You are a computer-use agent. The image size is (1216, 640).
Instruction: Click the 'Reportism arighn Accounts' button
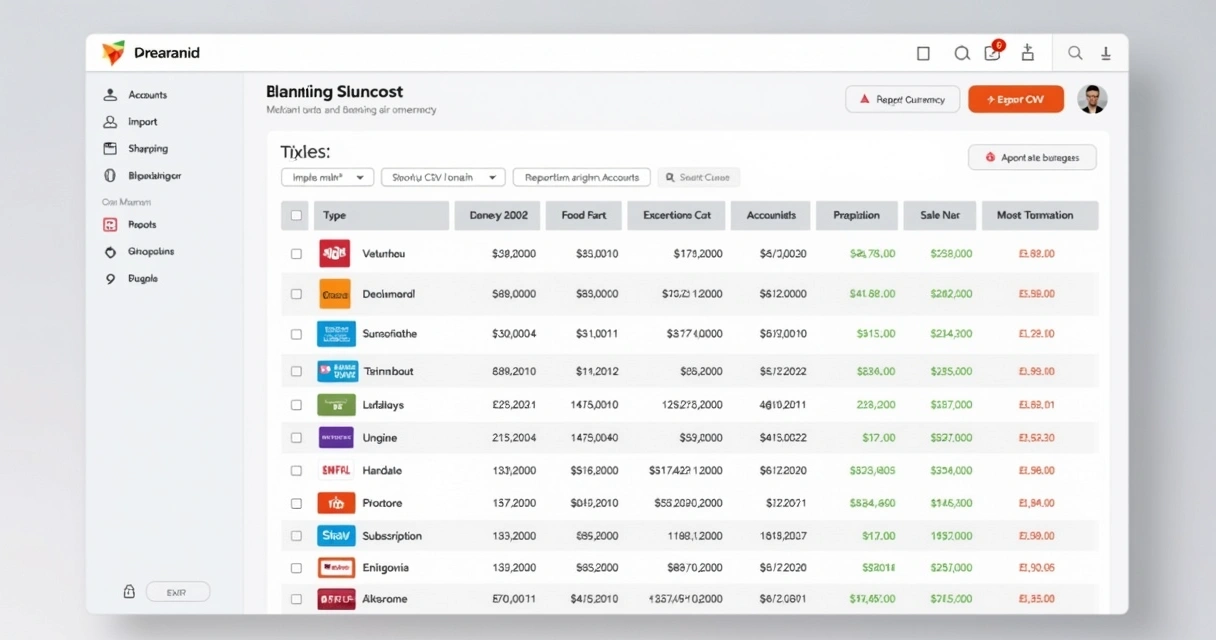pyautogui.click(x=582, y=177)
